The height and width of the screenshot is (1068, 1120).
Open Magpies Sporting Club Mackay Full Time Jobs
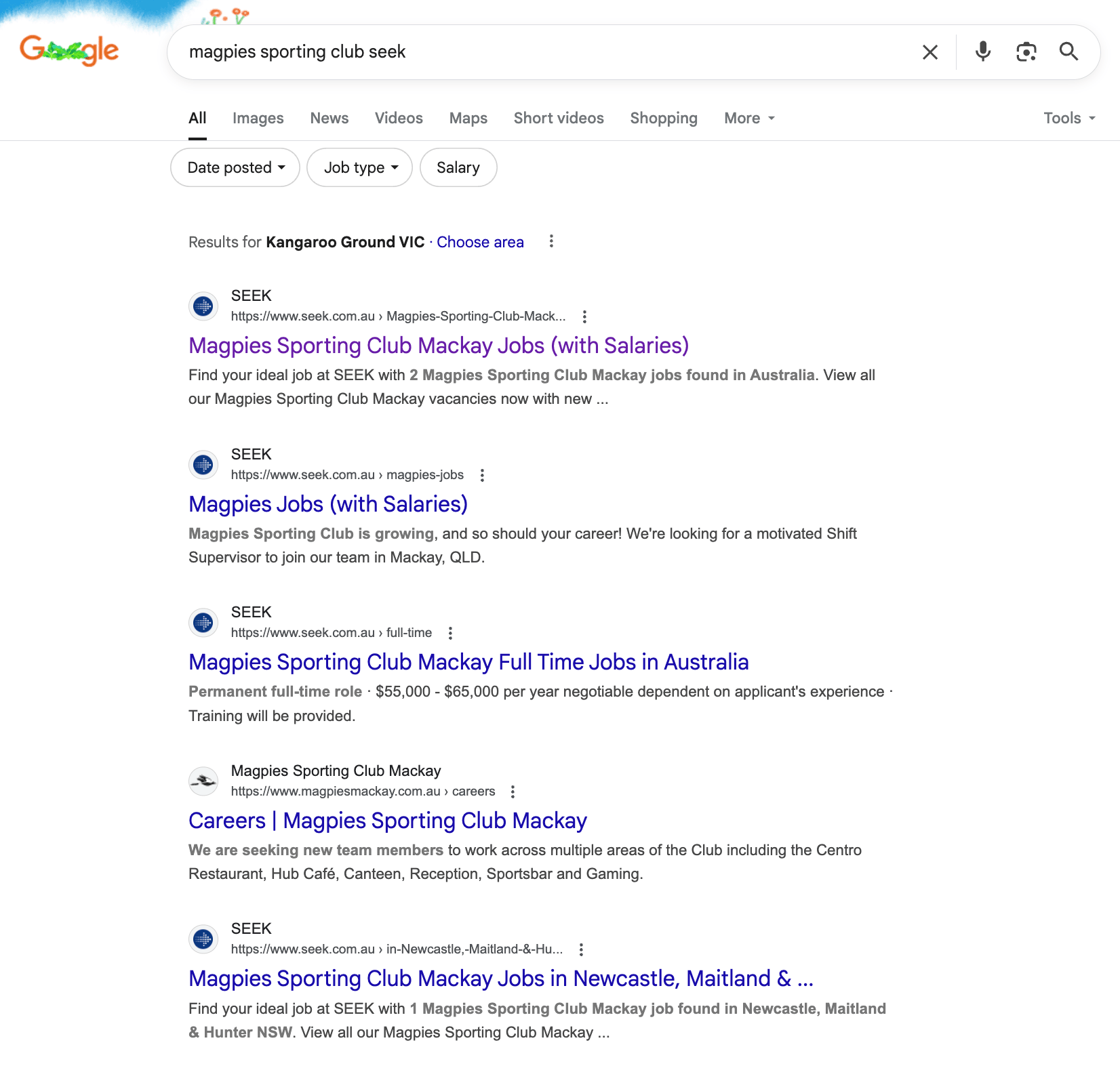click(468, 662)
